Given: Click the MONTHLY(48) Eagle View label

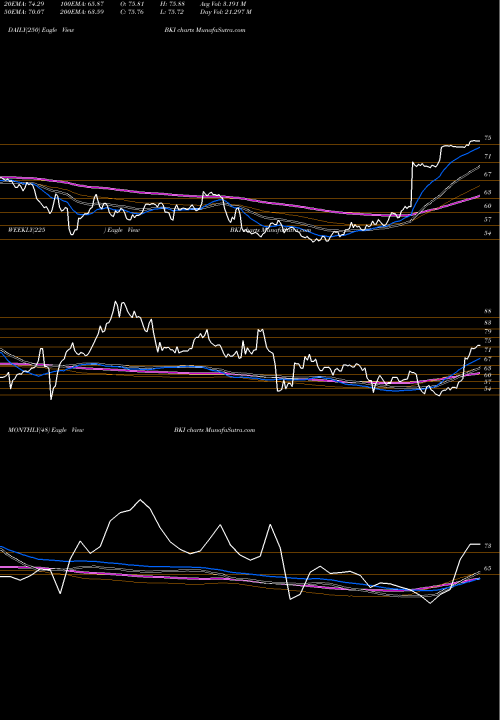Looking at the screenshot, I should (46, 430).
